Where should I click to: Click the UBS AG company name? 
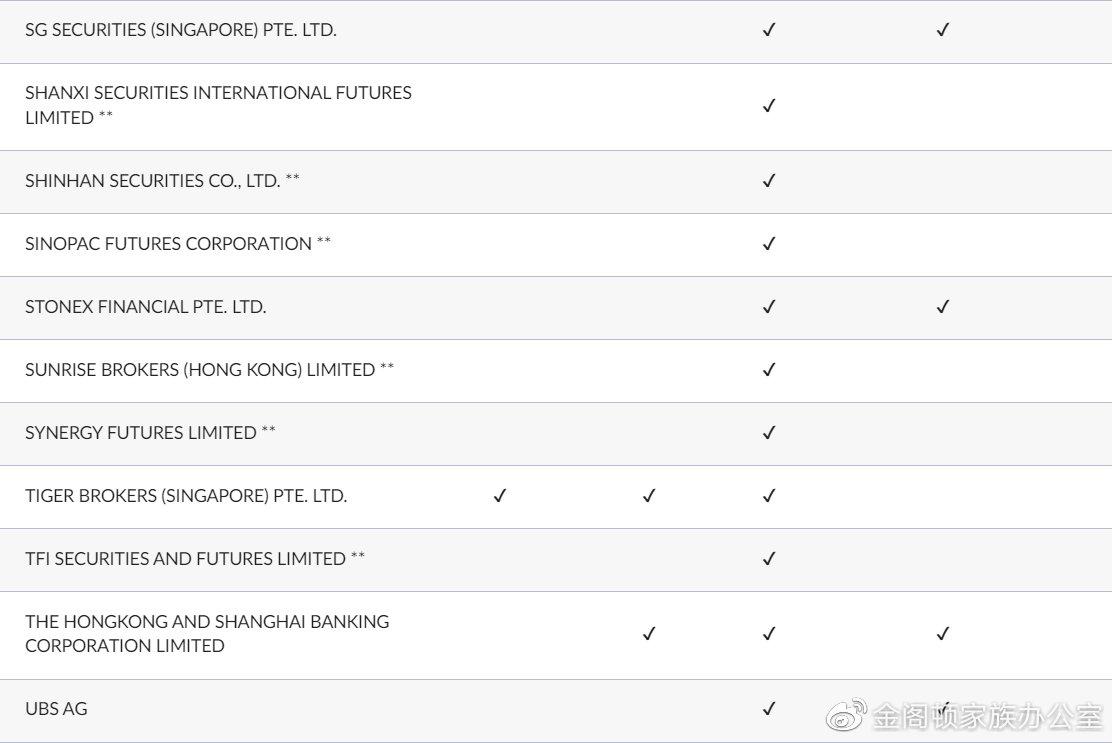pyautogui.click(x=56, y=709)
